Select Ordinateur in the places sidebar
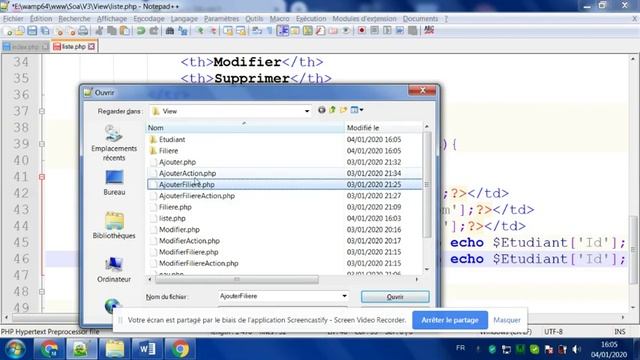 [114, 269]
